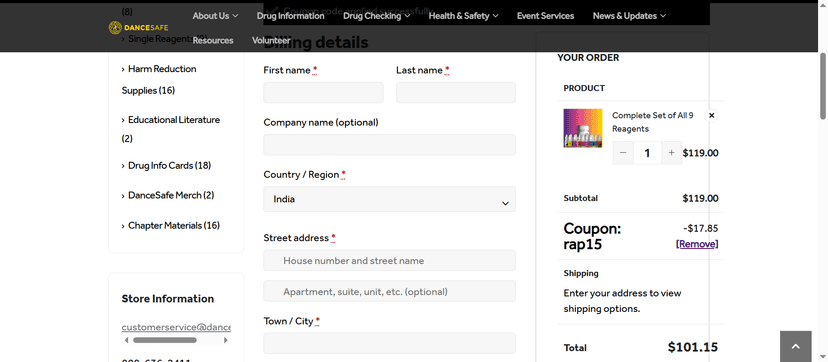The height and width of the screenshot is (362, 828).
Task: Click the DanceSafe logo
Action: 138,27
